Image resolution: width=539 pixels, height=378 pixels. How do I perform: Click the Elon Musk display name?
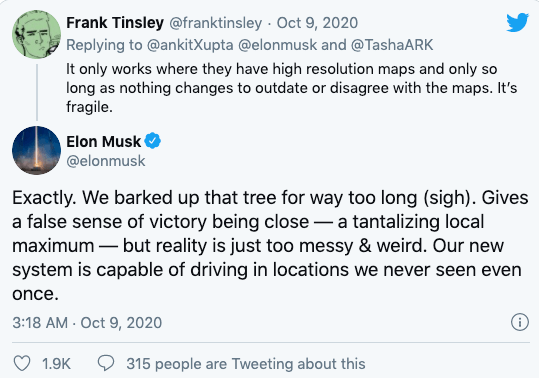pos(103,142)
